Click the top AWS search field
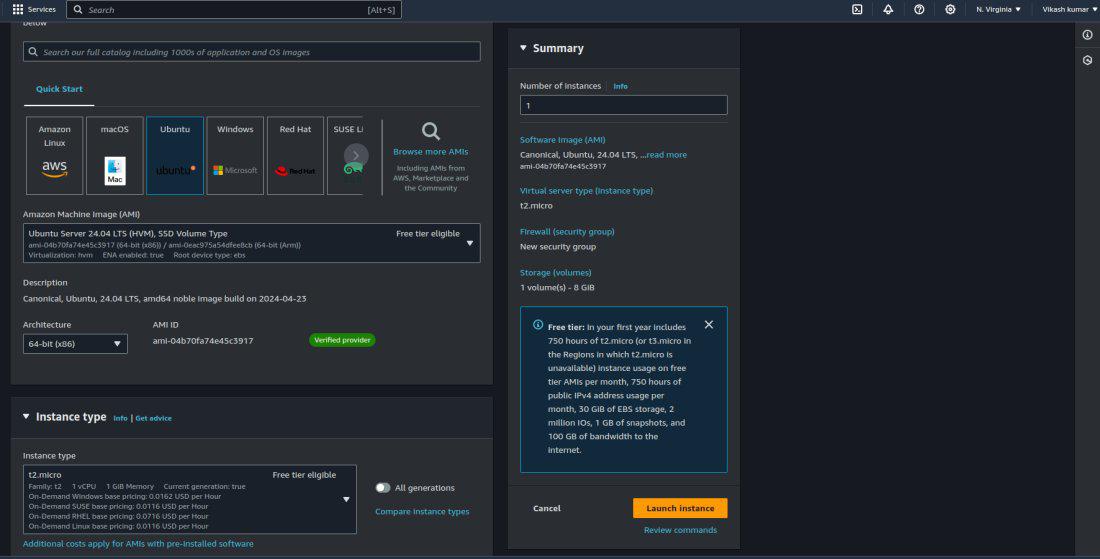The width and height of the screenshot is (1100, 559). tap(234, 10)
